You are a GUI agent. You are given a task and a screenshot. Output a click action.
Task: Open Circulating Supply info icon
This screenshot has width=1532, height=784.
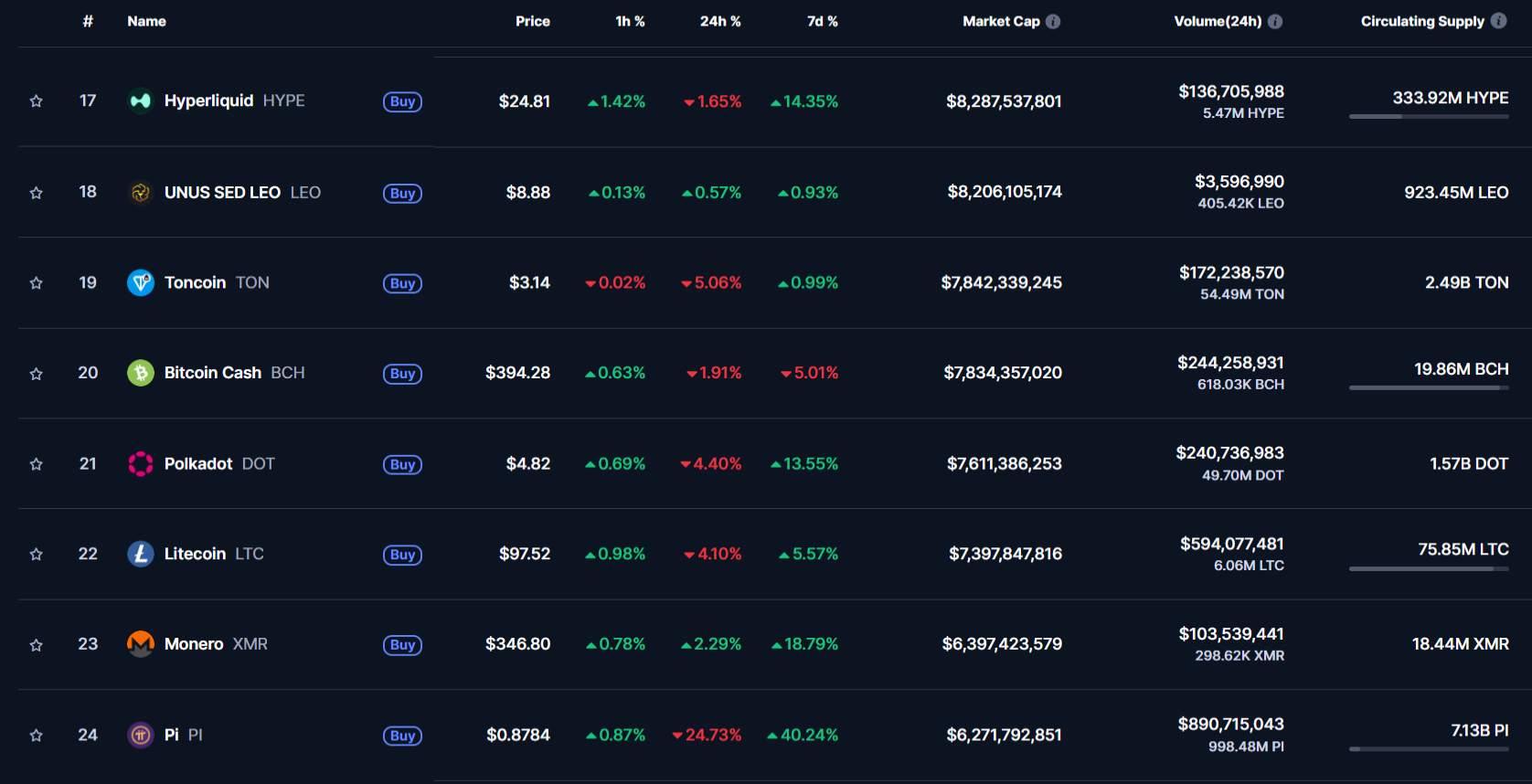point(1499,20)
